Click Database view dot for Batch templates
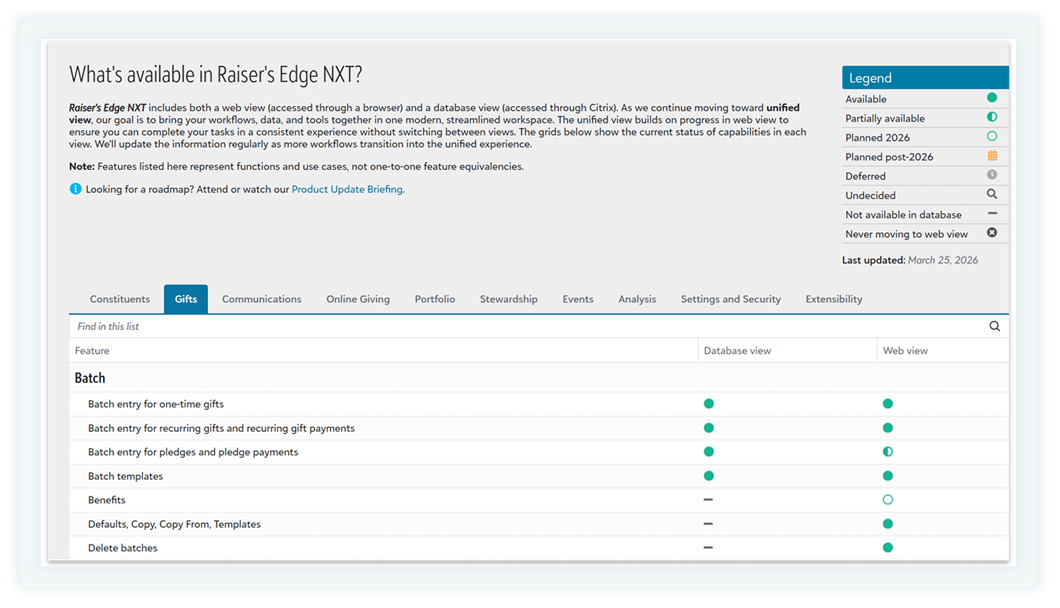The height and width of the screenshot is (608, 1060). [708, 475]
